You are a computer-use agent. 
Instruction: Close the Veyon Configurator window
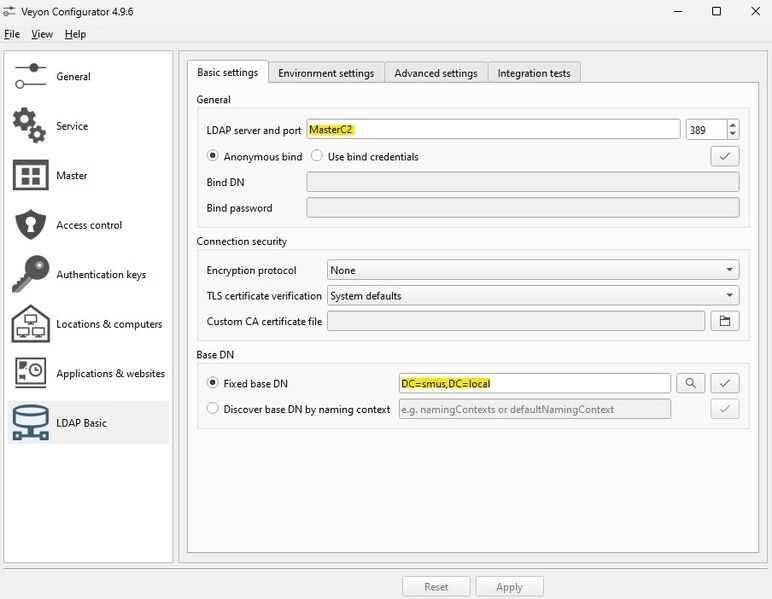(755, 11)
